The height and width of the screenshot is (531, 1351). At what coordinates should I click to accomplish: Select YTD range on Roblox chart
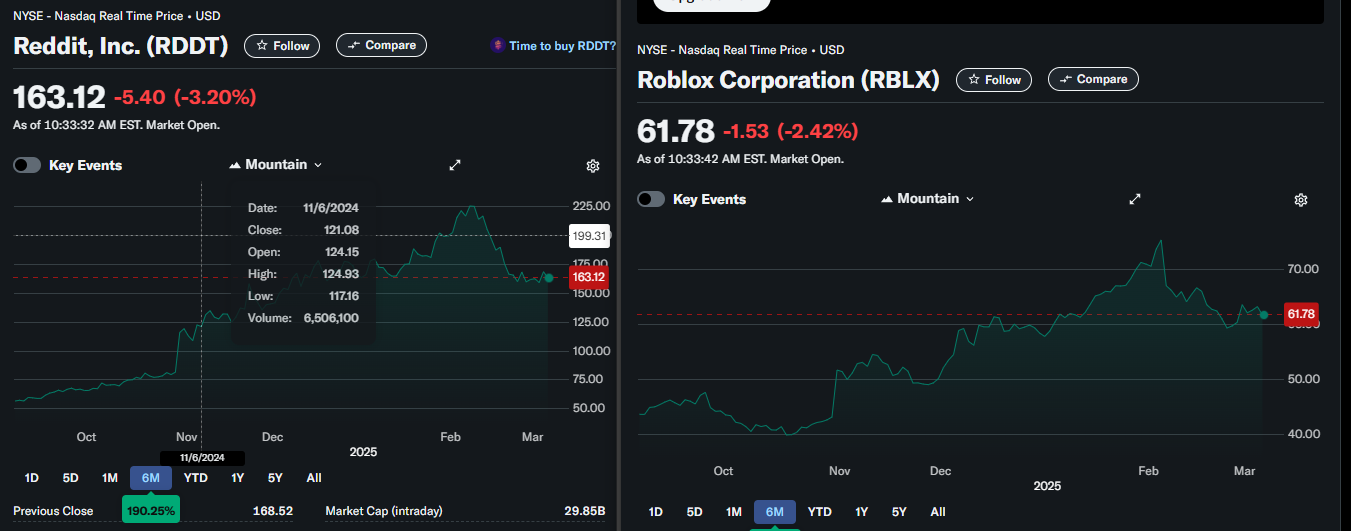point(820,511)
